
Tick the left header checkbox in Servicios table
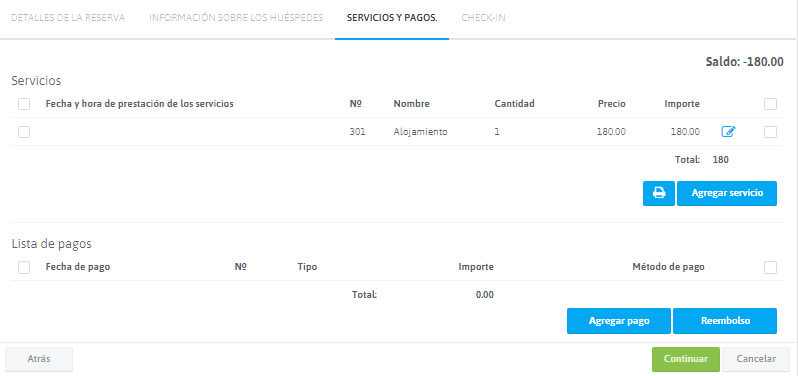tap(24, 104)
